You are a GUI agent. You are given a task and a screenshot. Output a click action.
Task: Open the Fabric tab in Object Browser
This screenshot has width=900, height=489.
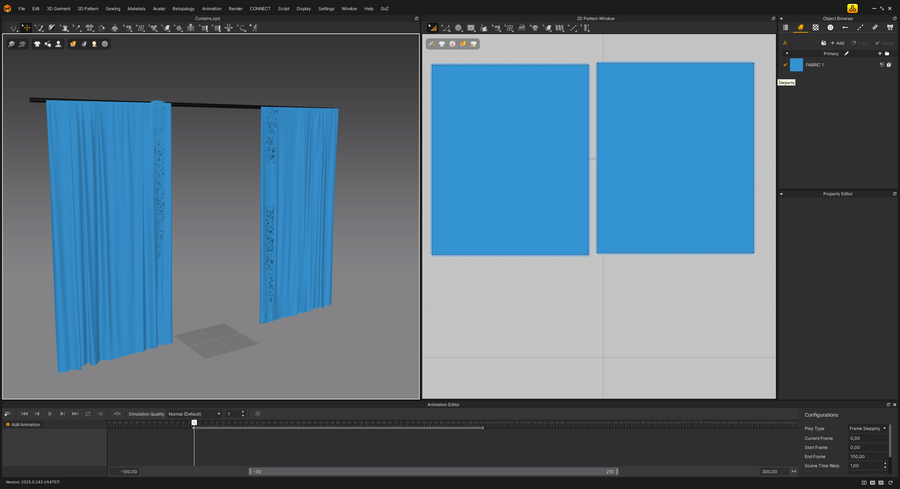point(801,28)
